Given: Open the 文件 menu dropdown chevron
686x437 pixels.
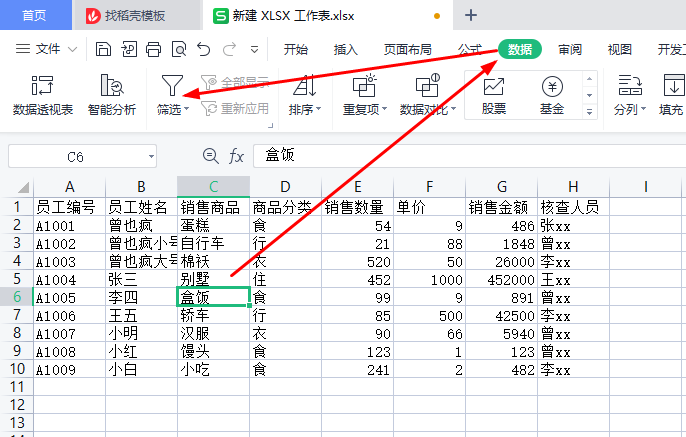Looking at the screenshot, I should tap(73, 49).
